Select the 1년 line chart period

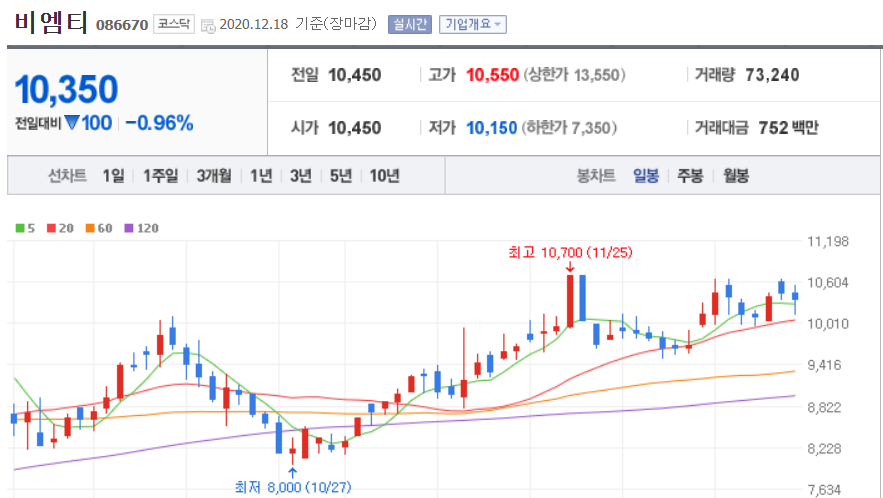click(x=261, y=176)
